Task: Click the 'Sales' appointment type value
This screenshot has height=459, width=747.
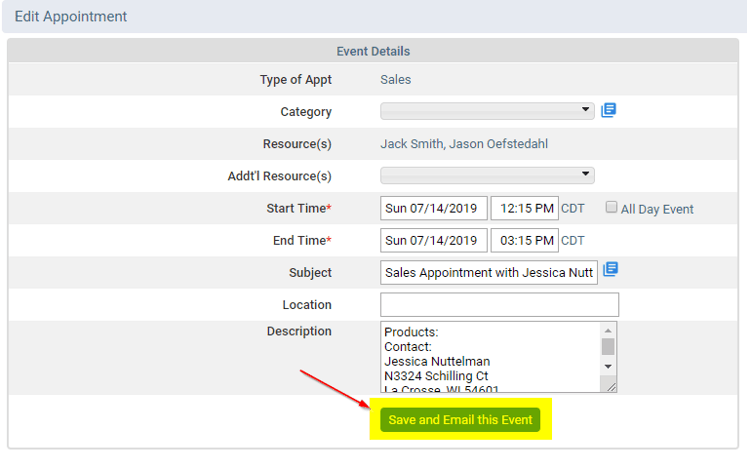Action: tap(395, 80)
